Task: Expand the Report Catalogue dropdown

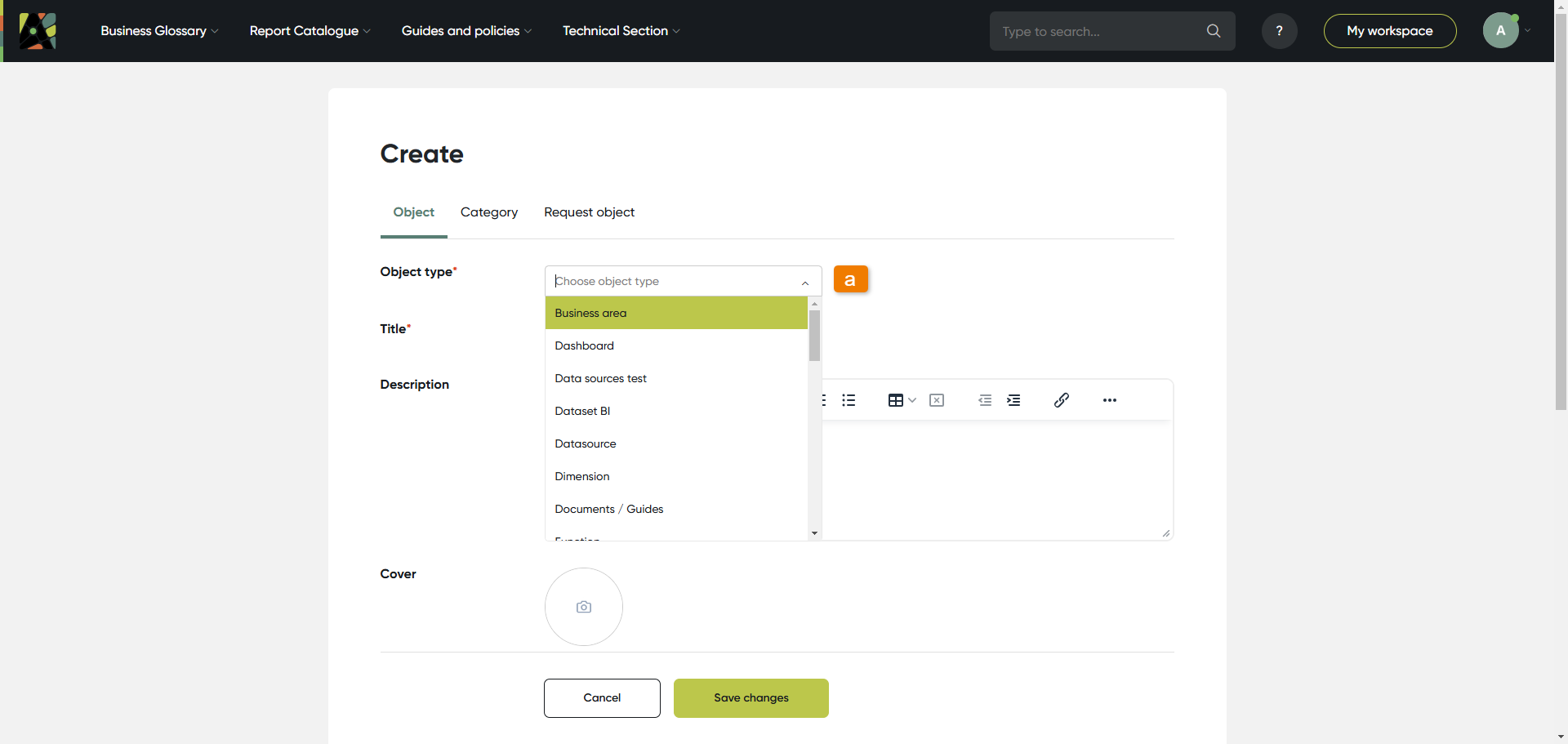Action: [310, 31]
